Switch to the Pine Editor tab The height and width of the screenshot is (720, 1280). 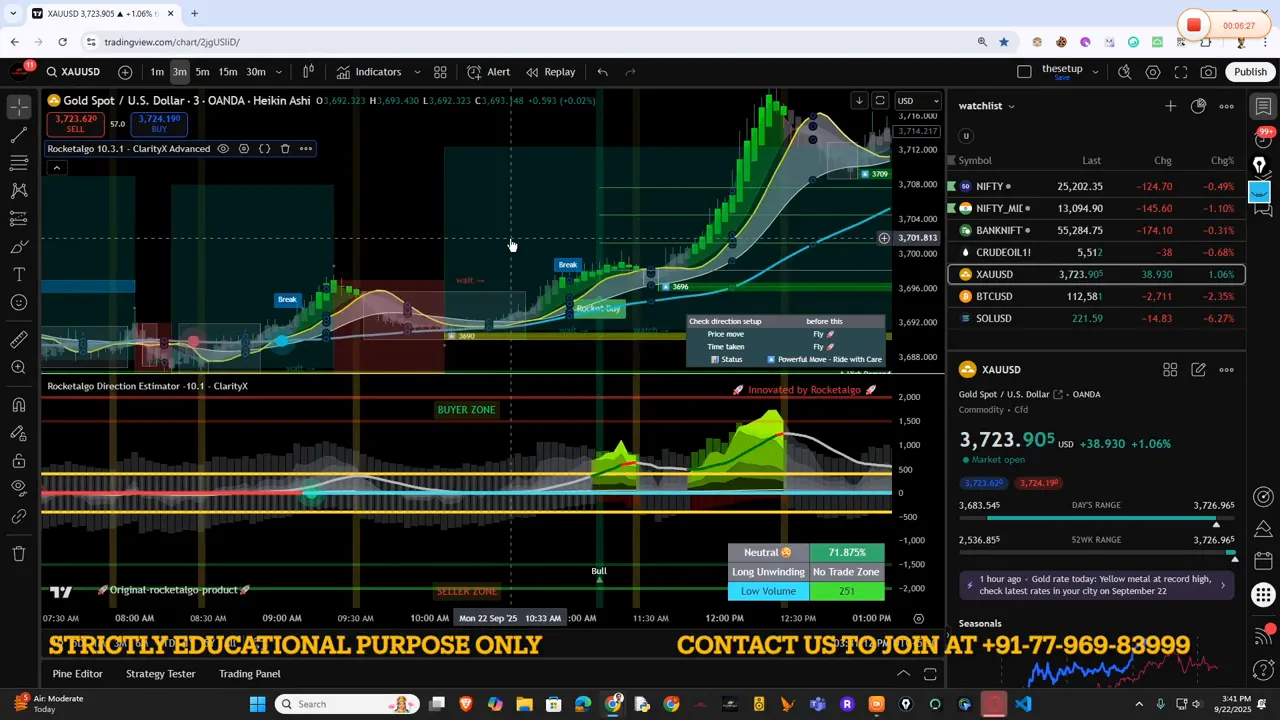77,674
